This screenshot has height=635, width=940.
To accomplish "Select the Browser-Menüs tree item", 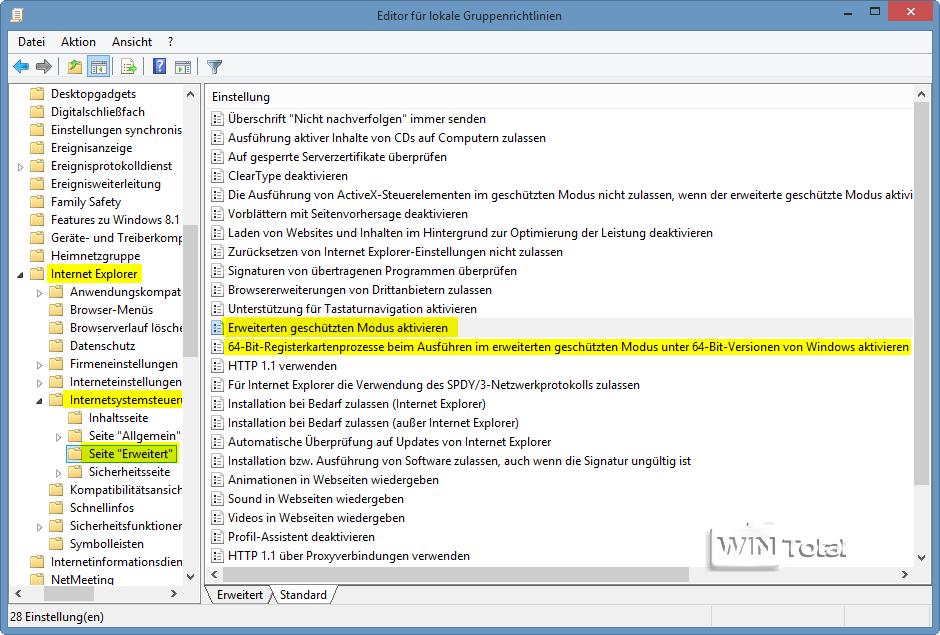I will (112, 309).
